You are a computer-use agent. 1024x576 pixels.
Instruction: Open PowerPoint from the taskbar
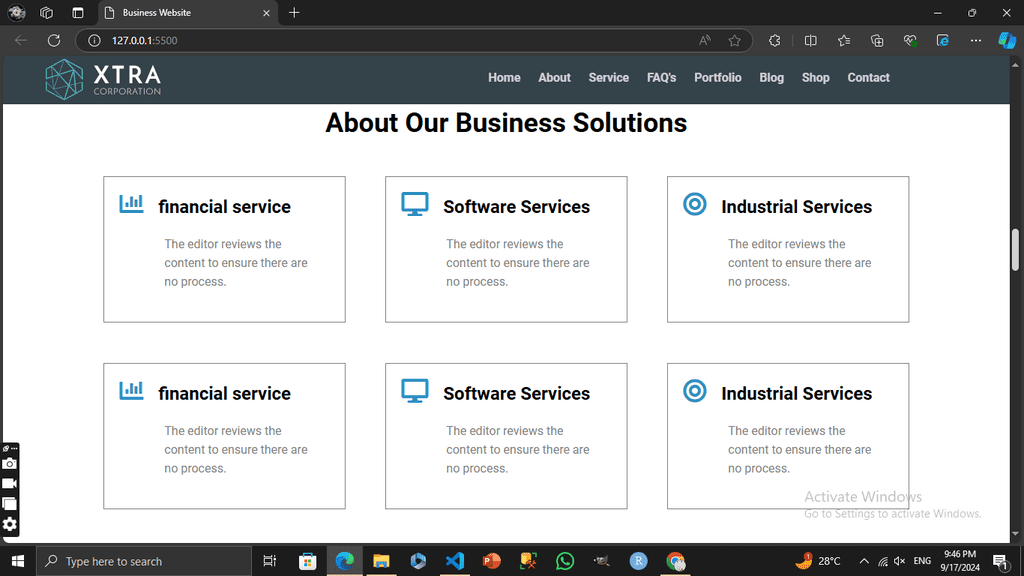(x=491, y=561)
